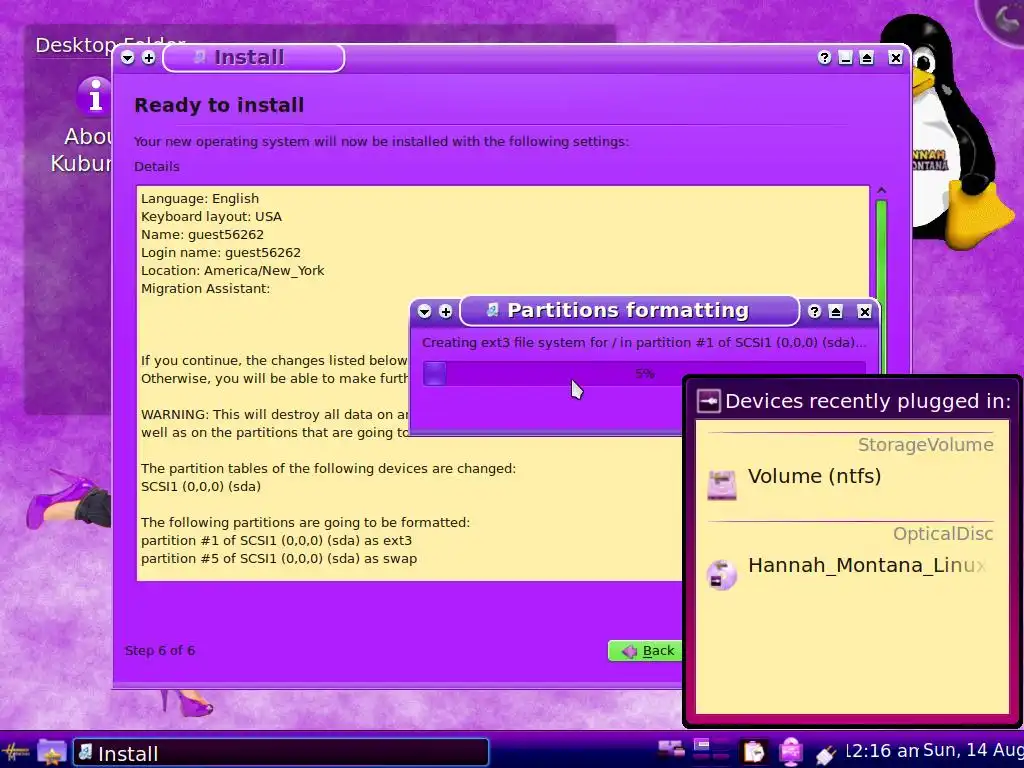Click 'Migration Assistant:' line
Screen dimensions: 1024x768
coord(206,289)
